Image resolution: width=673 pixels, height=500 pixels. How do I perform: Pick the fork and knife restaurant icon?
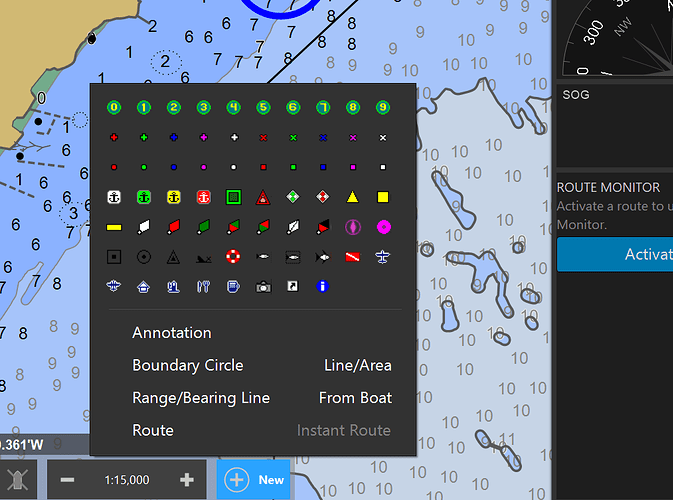203,287
